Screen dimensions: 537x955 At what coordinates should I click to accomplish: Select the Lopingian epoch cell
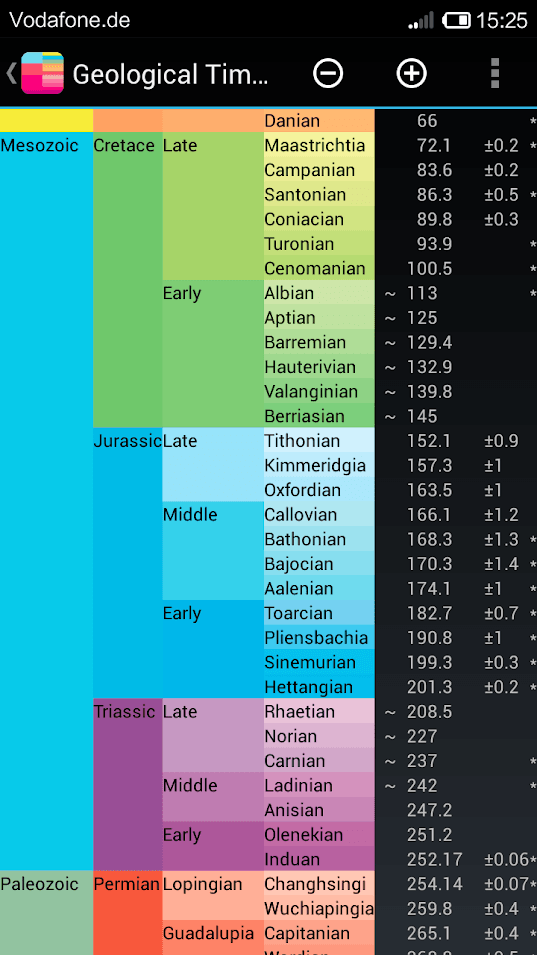click(x=213, y=895)
